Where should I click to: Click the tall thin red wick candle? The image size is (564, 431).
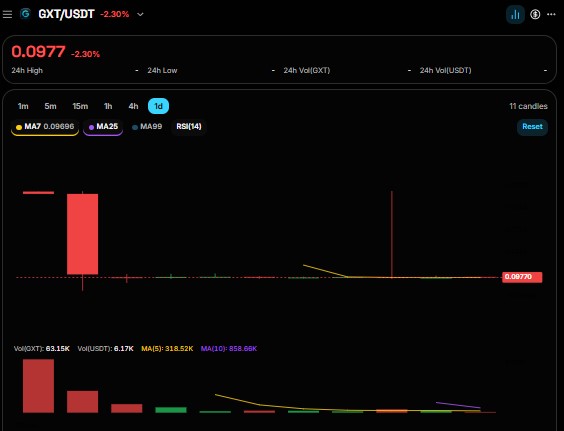(392, 234)
